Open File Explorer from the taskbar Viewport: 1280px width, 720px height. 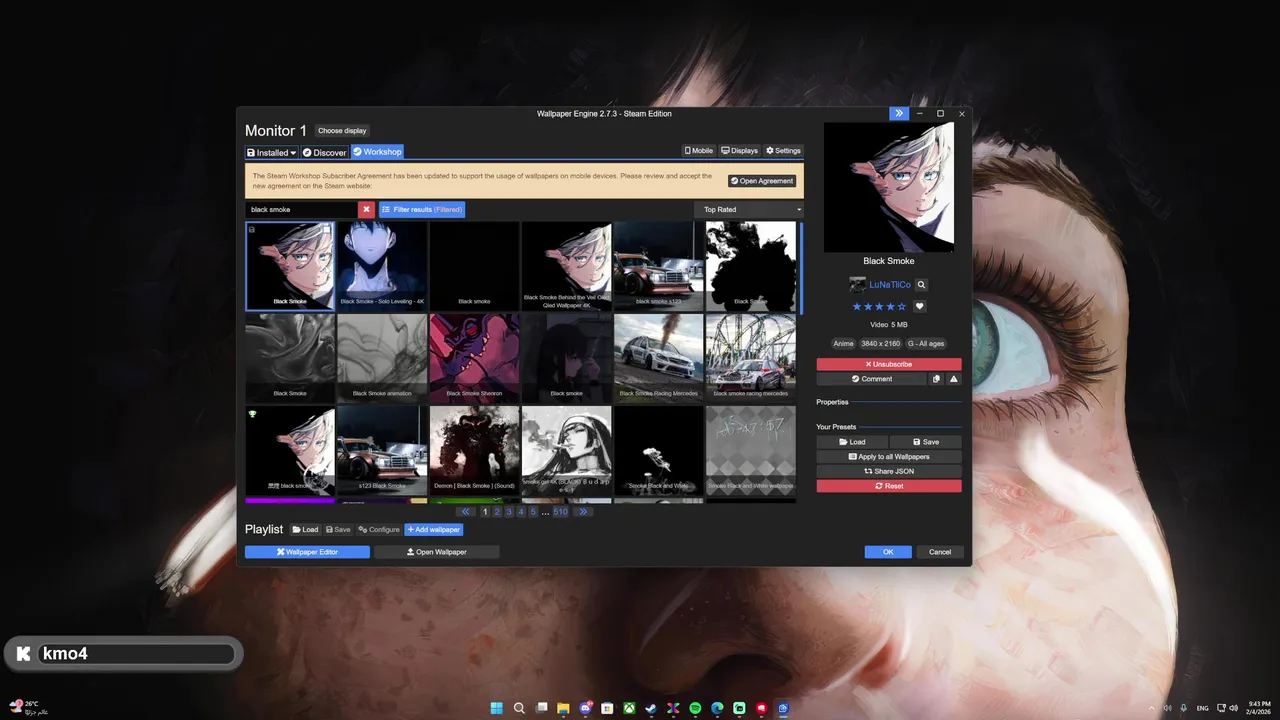tap(563, 708)
